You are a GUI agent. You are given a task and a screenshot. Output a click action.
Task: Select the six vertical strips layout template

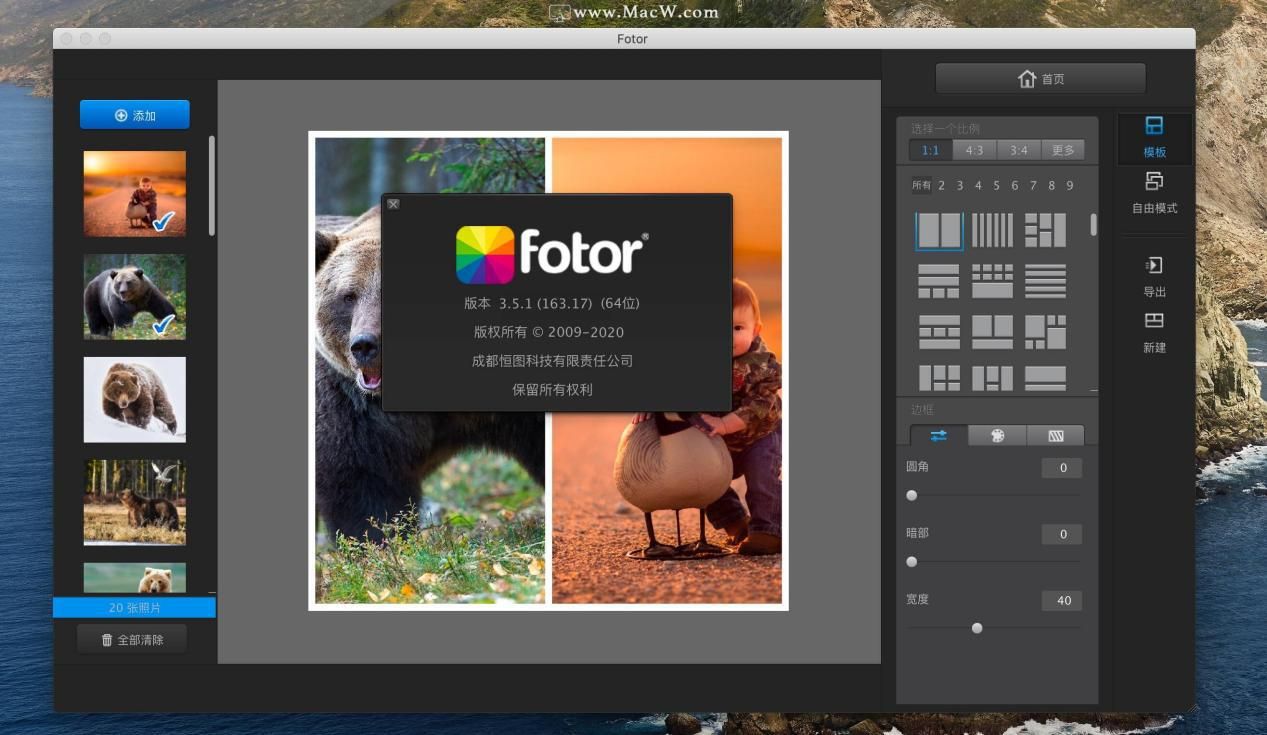coord(992,230)
